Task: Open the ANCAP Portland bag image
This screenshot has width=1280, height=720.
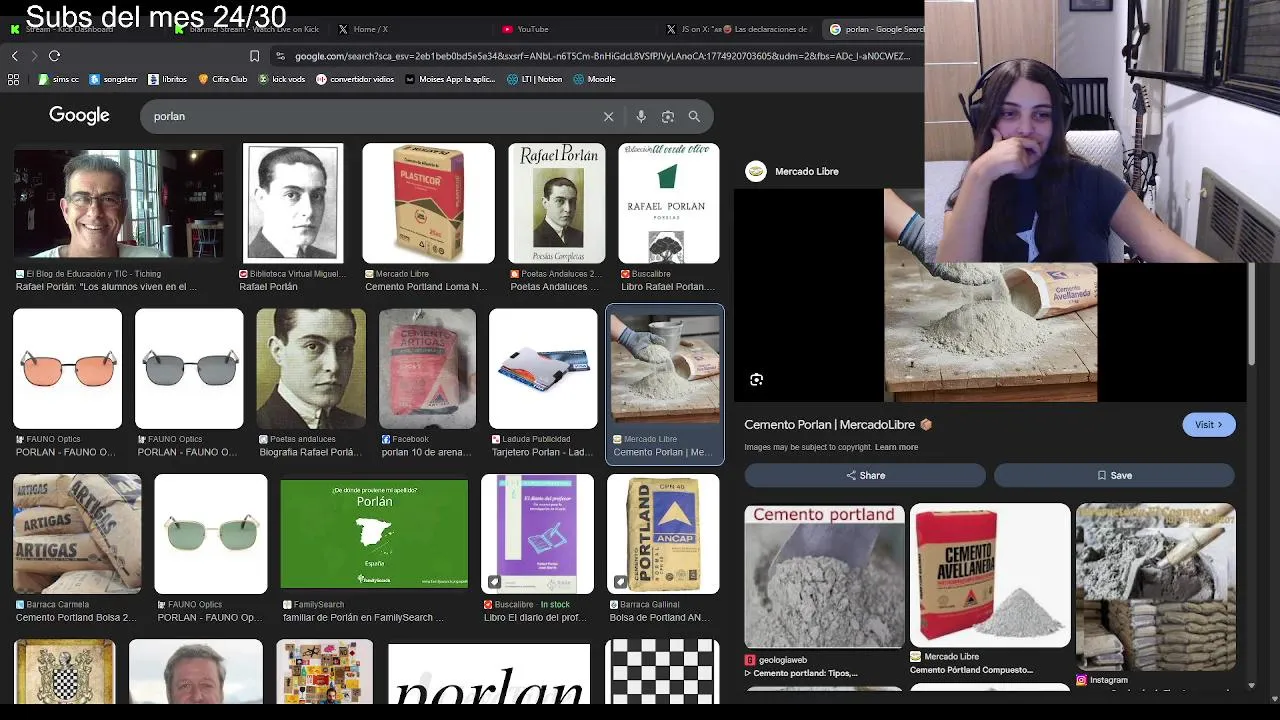Action: point(663,534)
